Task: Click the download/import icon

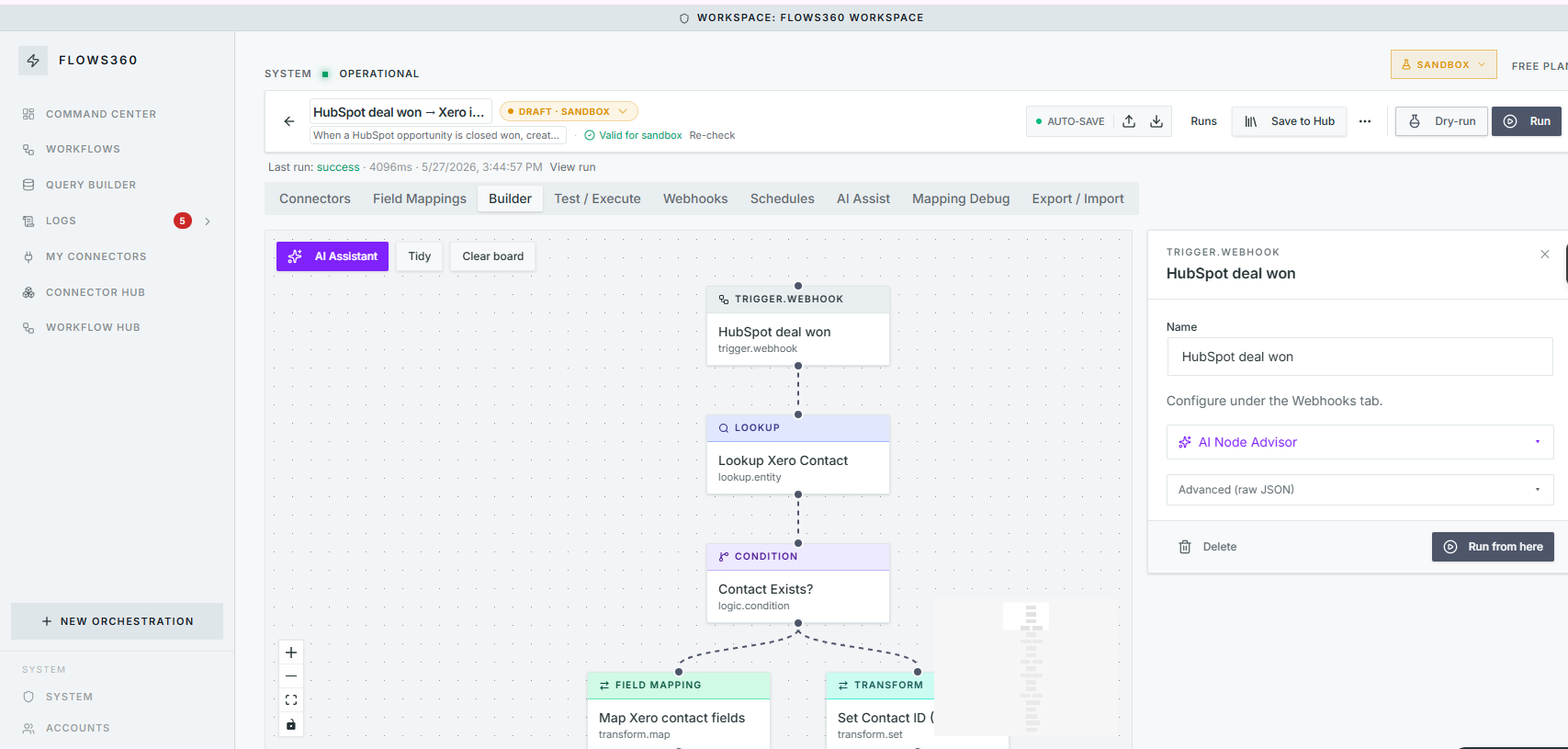Action: tap(1156, 121)
